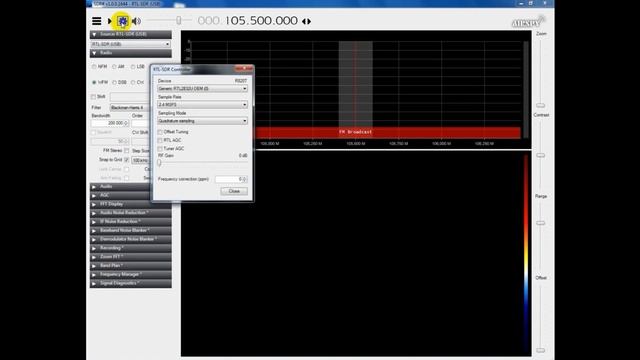Start the radio with the play button
Image resolution: width=640 pixels, height=360 pixels.
click(x=110, y=21)
